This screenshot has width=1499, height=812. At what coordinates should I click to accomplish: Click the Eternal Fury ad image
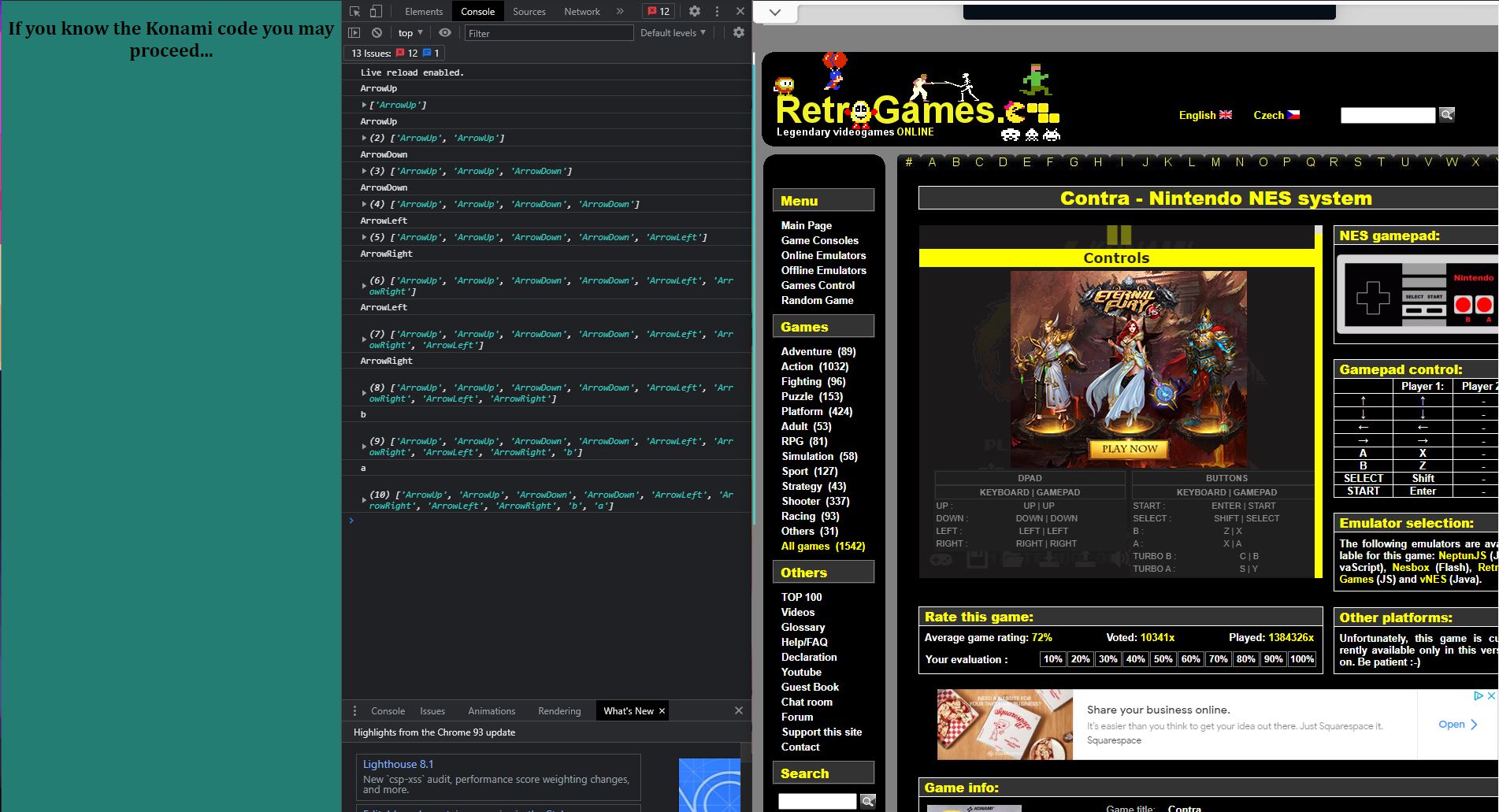[x=1128, y=369]
